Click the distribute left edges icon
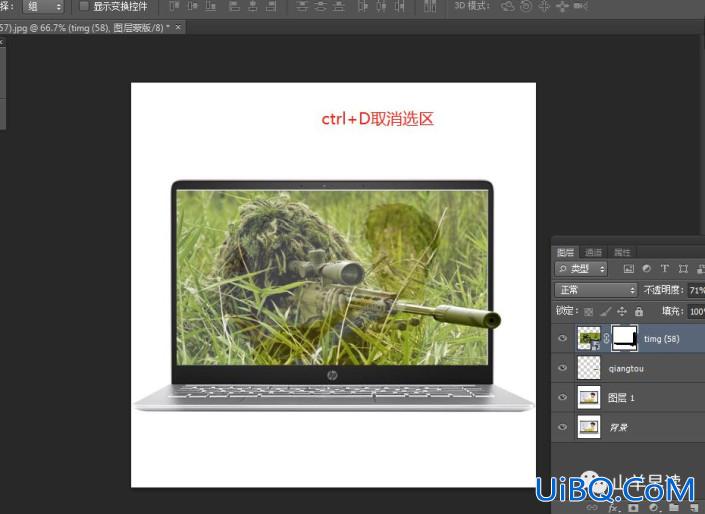Image resolution: width=705 pixels, height=514 pixels. (x=362, y=6)
